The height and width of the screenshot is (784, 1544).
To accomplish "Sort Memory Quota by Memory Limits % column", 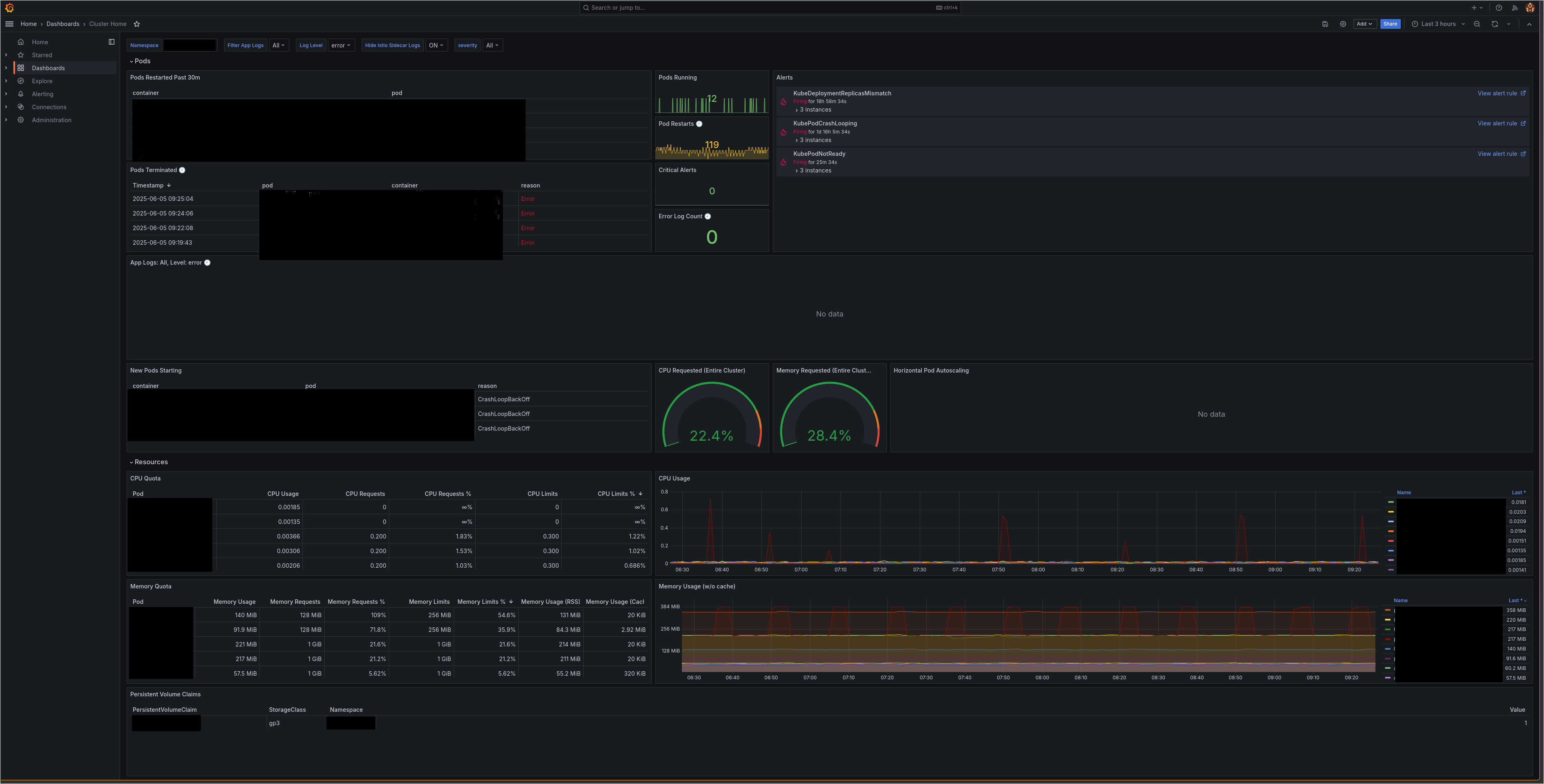I will [x=485, y=602].
